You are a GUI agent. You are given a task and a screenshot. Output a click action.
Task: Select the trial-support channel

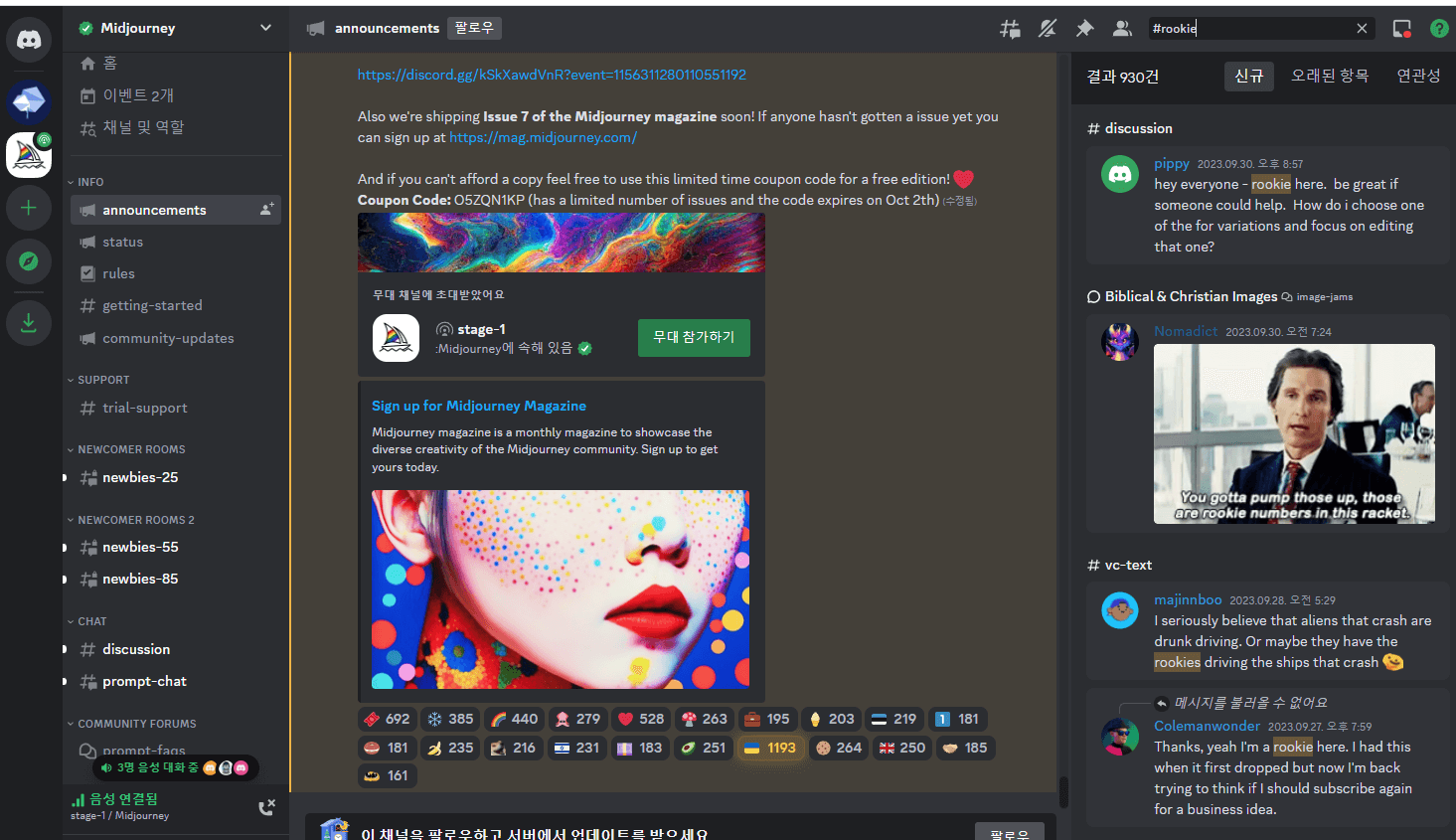tap(175, 408)
